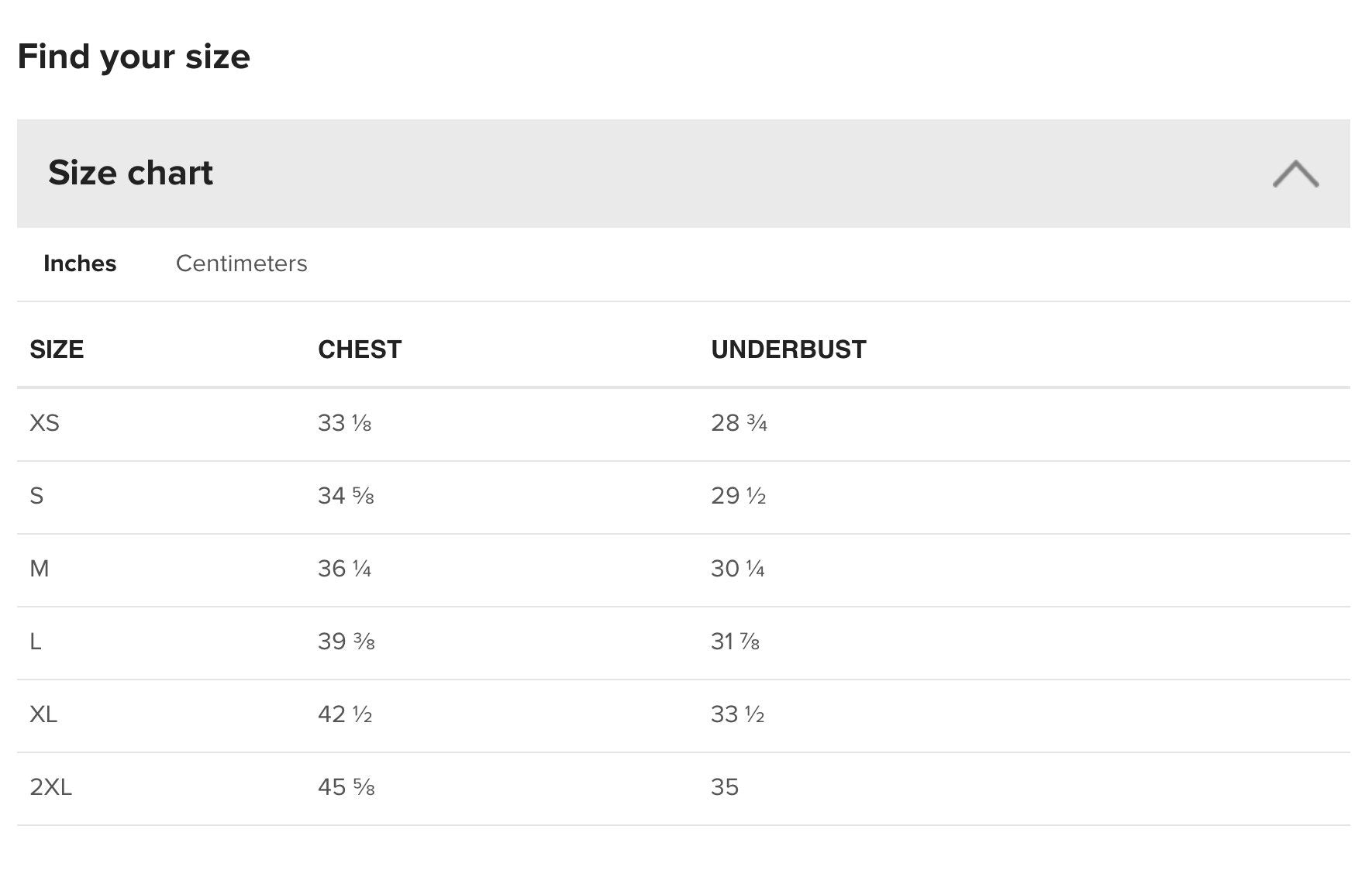The width and height of the screenshot is (1372, 874).
Task: Click the Find your size heading
Action: point(133,57)
